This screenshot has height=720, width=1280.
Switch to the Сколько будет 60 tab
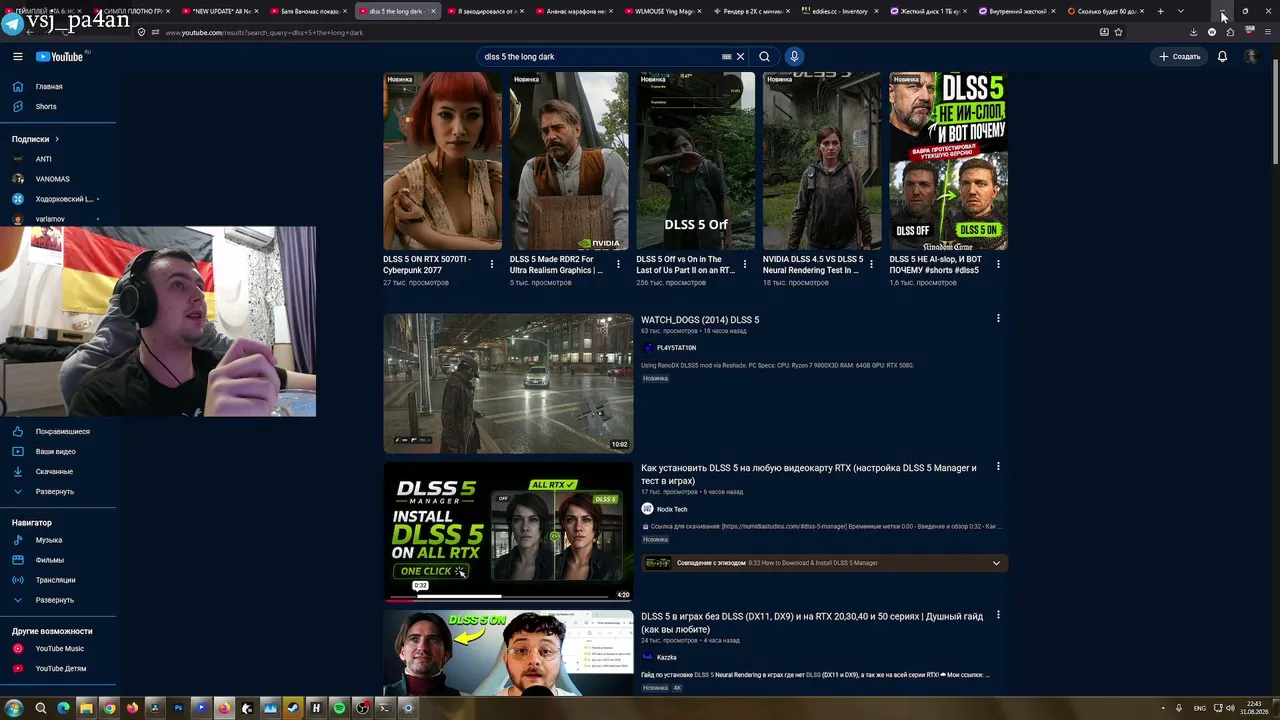[1106, 11]
